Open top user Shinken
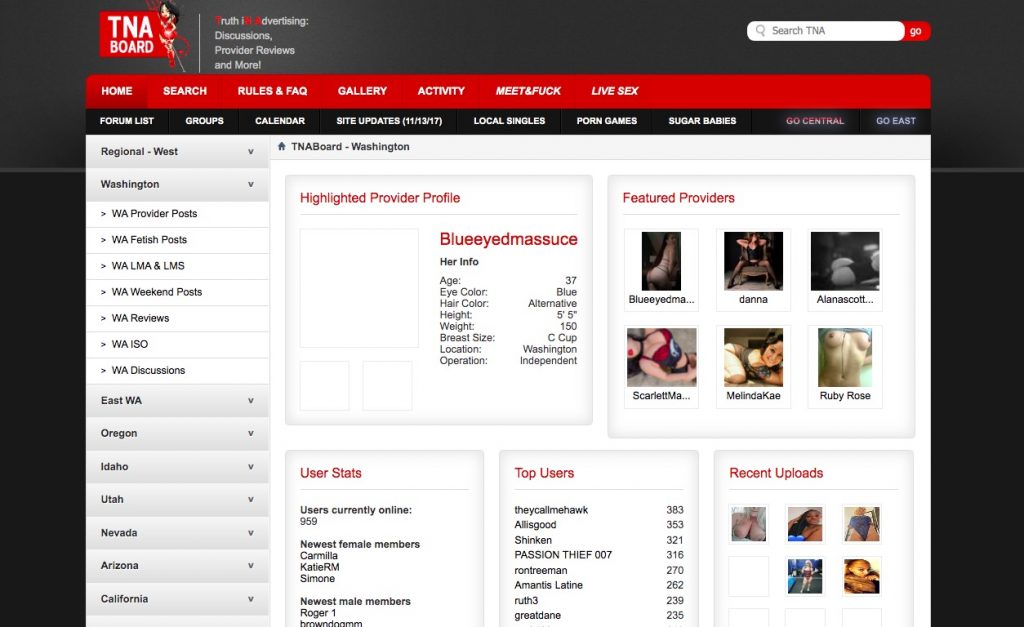This screenshot has height=627, width=1024. pyautogui.click(x=533, y=540)
